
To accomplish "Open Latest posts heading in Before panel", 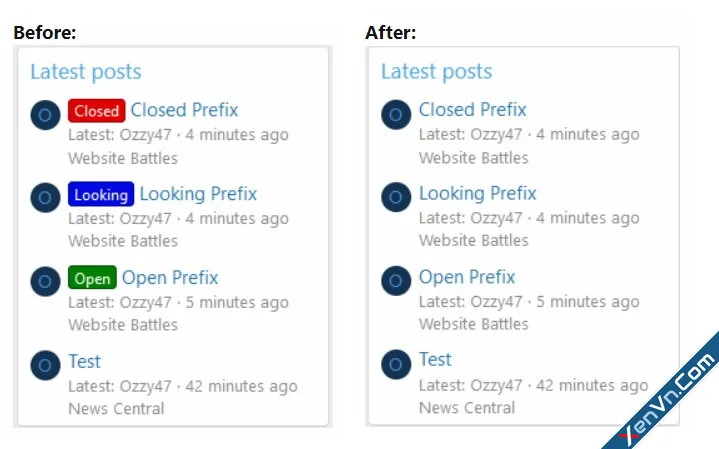I will point(86,72).
